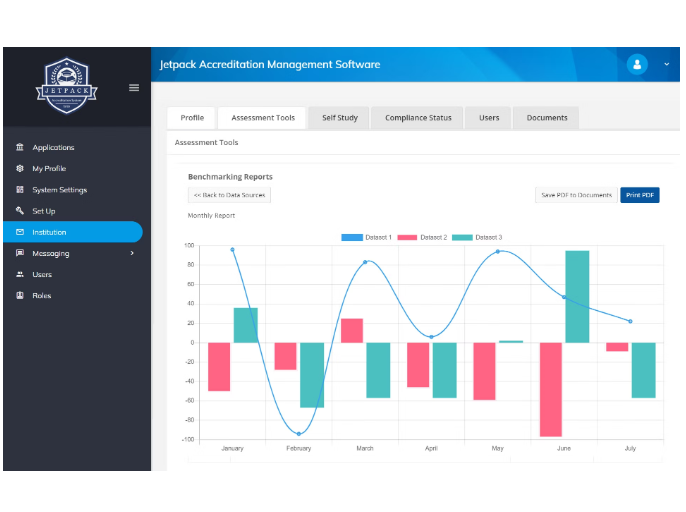Expand the Messaging submenu arrow
This screenshot has width=686, height=512.
pyautogui.click(x=132, y=253)
